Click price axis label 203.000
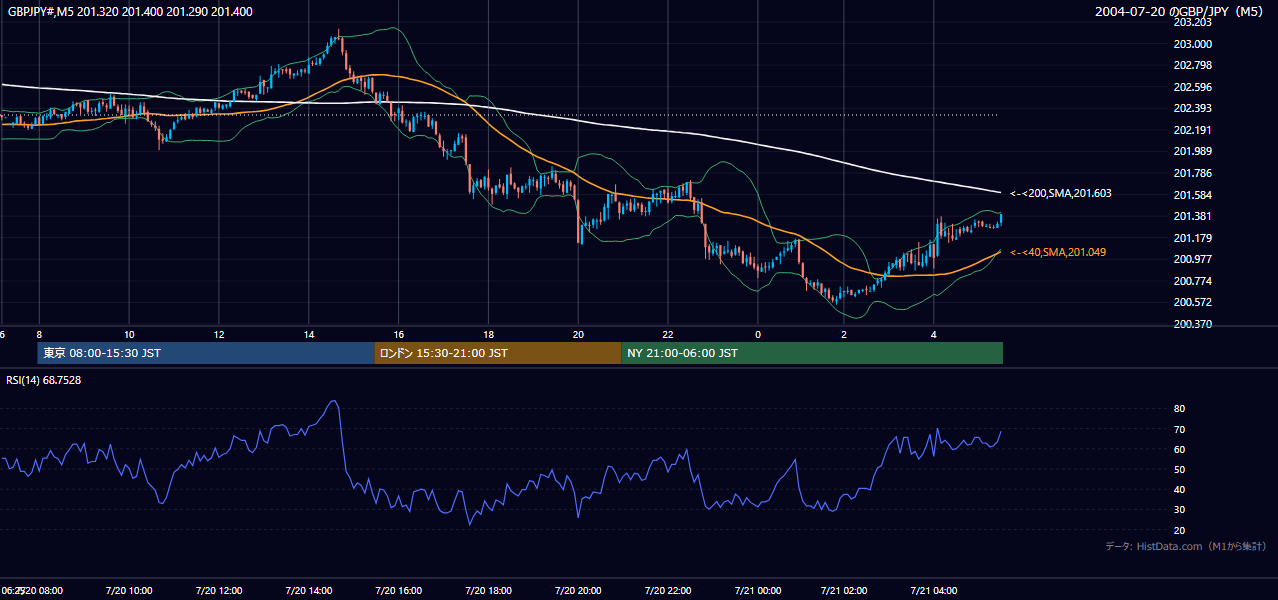Viewport: 1278px width, 600px height. [x=1193, y=44]
